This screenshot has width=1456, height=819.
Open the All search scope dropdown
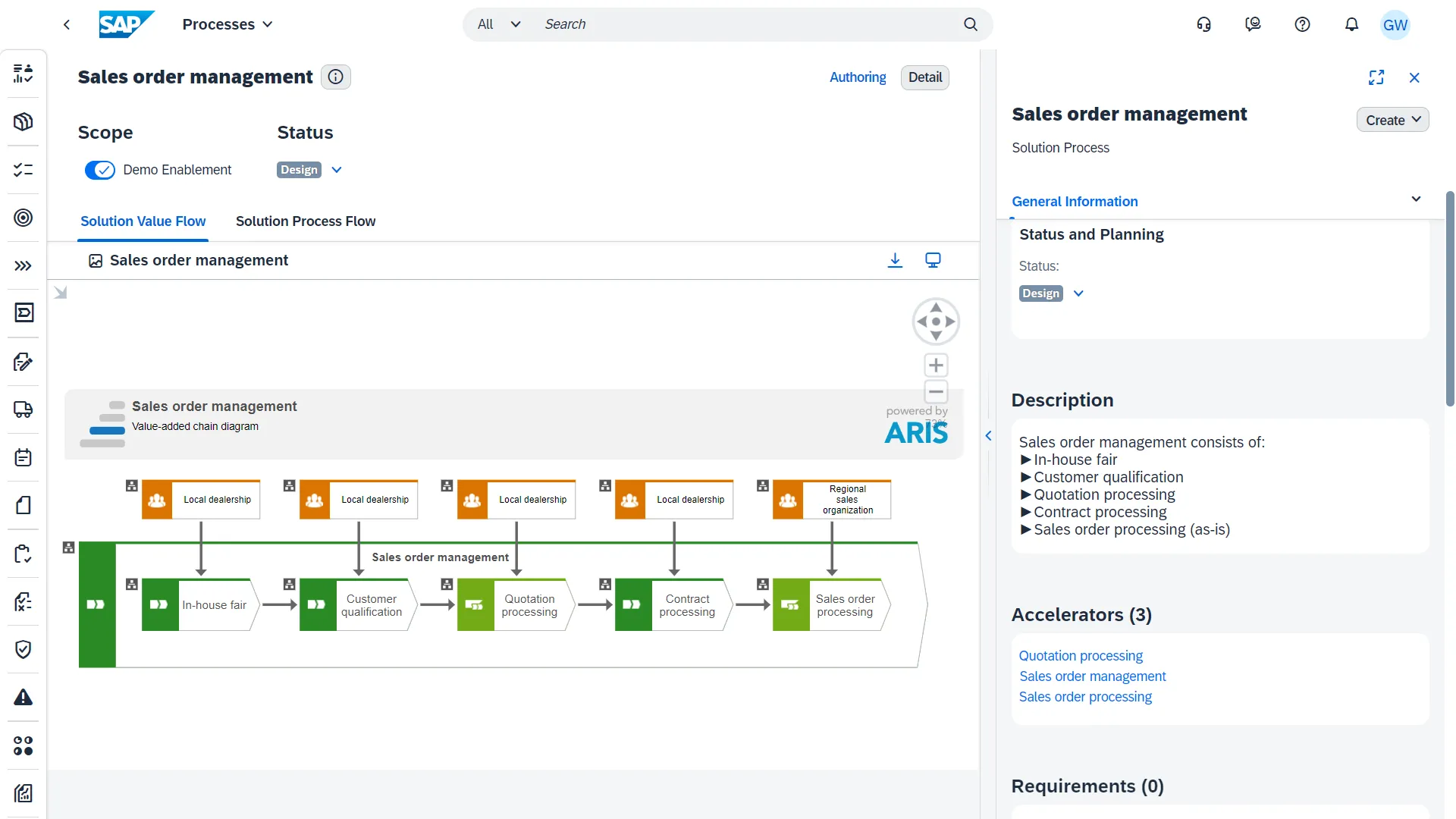click(500, 24)
